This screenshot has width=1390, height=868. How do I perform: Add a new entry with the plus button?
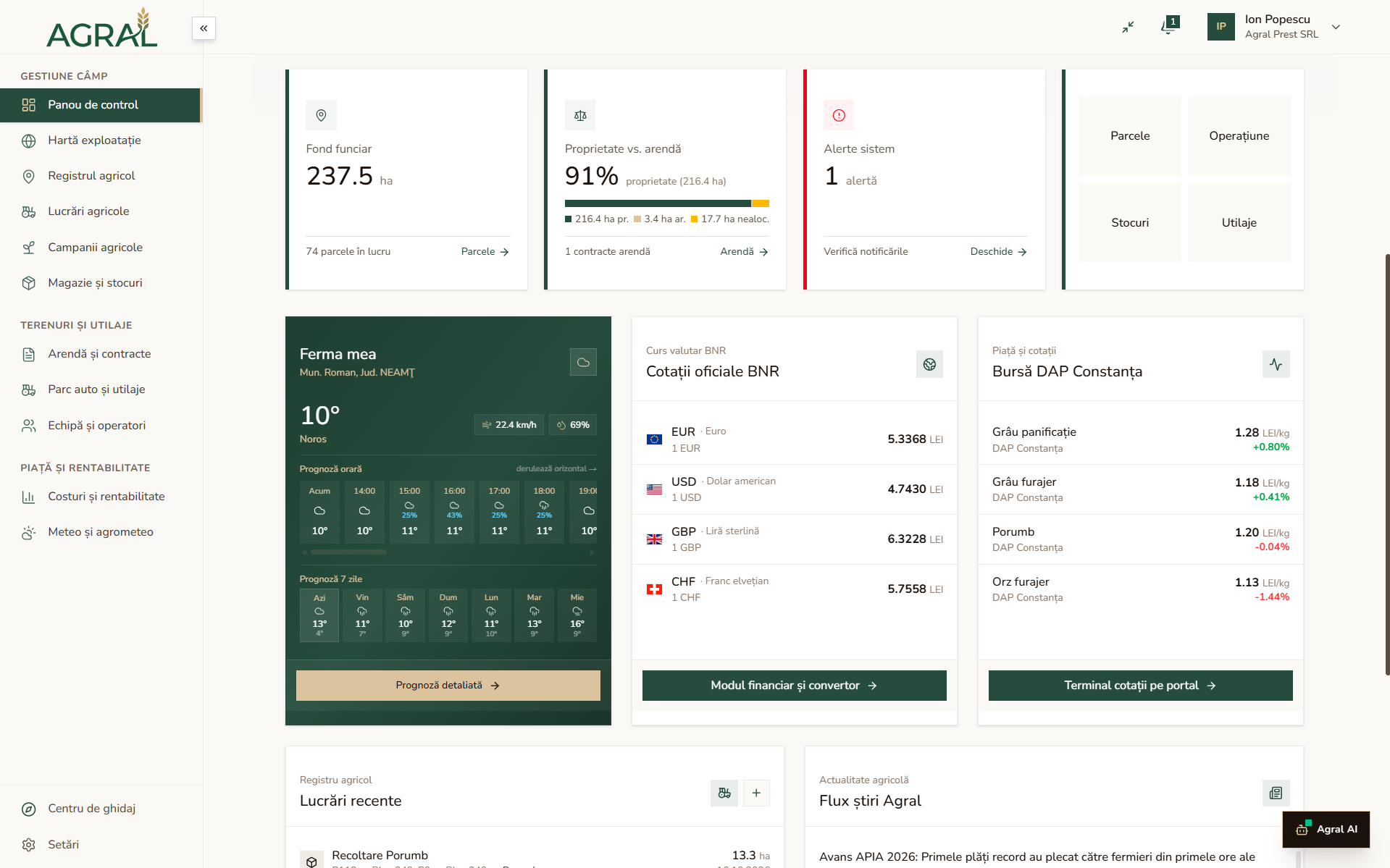click(x=756, y=793)
